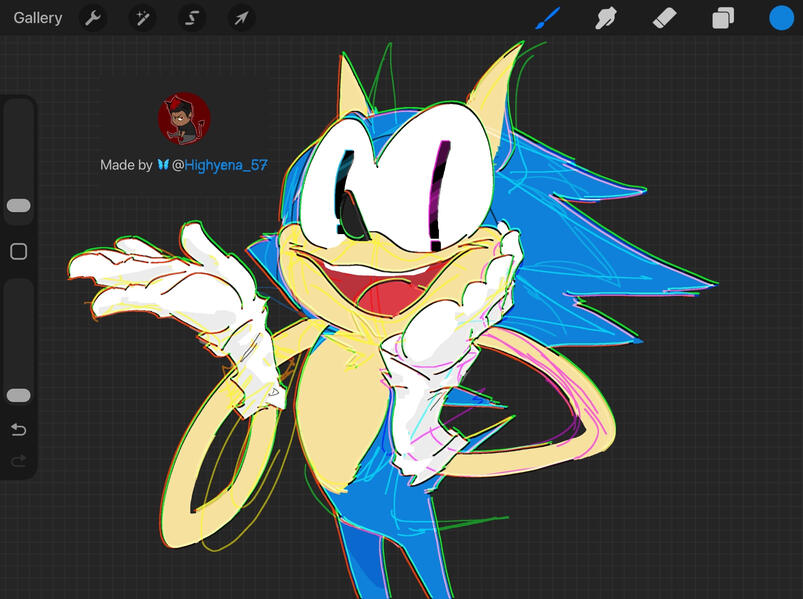This screenshot has width=803, height=599.
Task: Open the Actions wrench menu
Action: pos(93,18)
